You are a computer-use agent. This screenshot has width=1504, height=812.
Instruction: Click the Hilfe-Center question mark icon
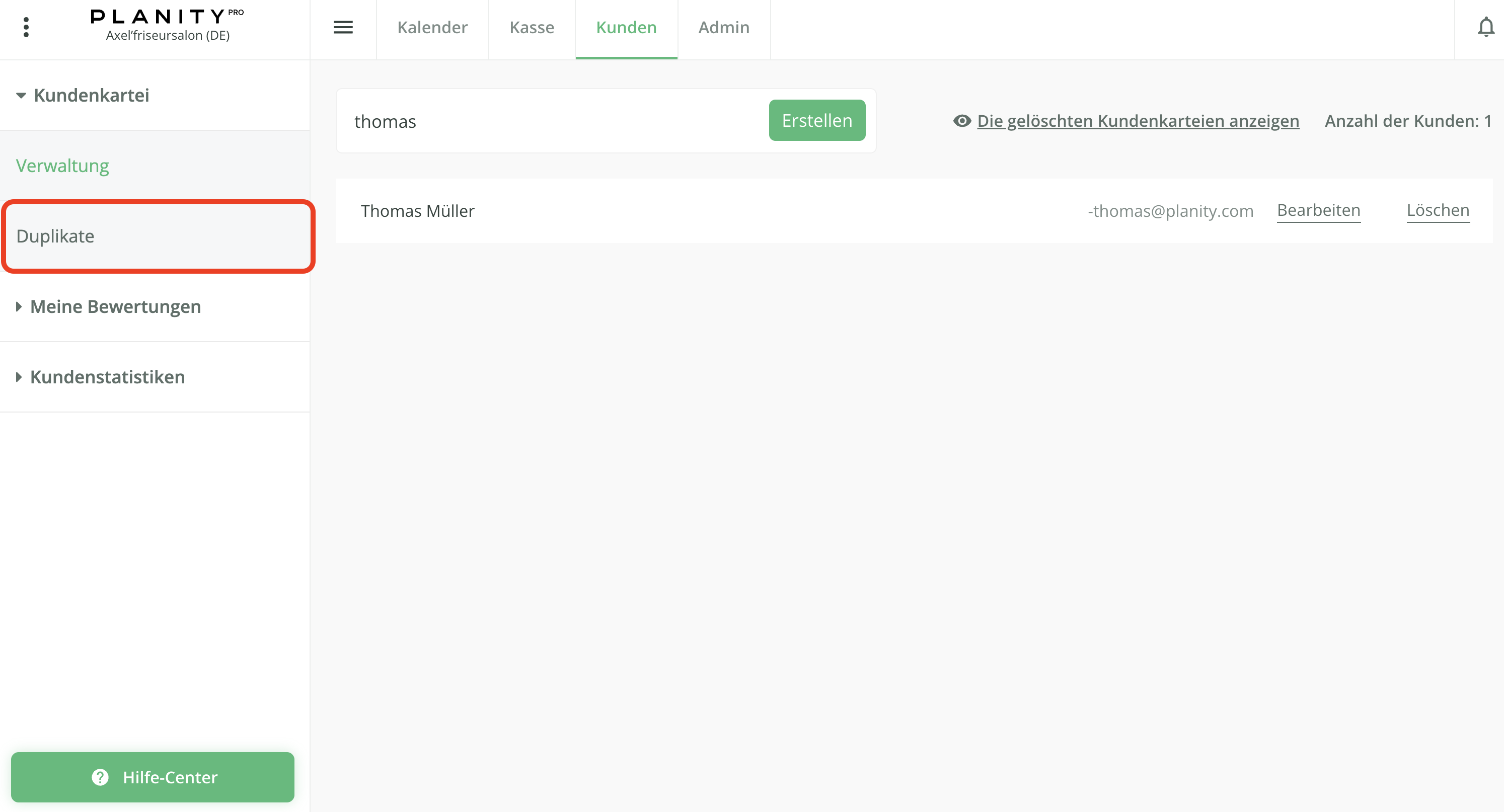pos(101,777)
